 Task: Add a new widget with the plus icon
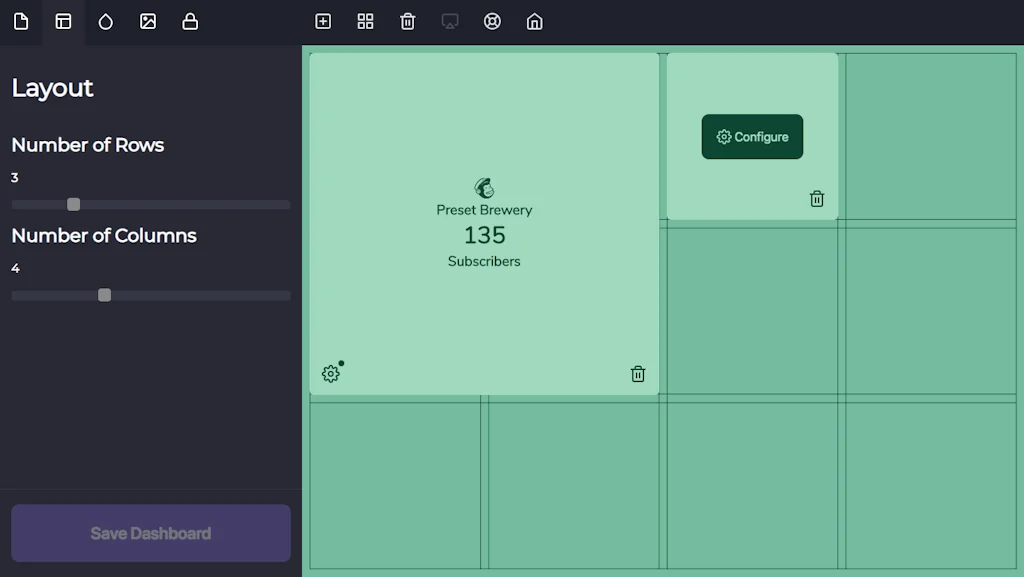[x=323, y=20]
